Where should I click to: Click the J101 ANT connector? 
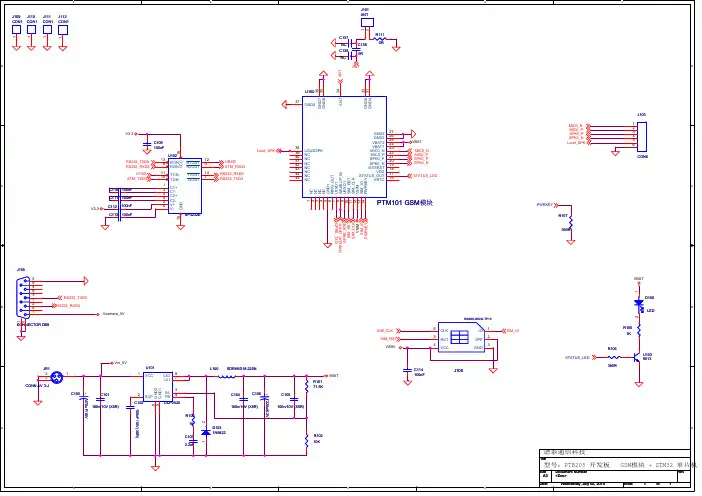click(365, 23)
